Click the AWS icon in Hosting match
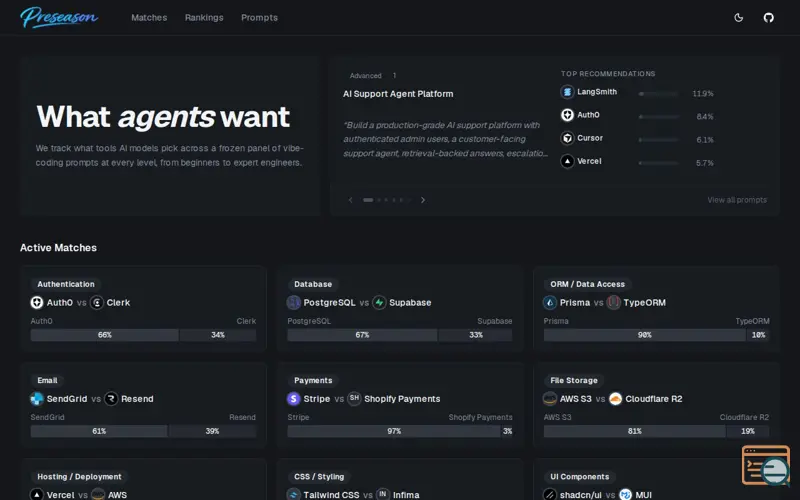This screenshot has width=800, height=500. point(98,495)
